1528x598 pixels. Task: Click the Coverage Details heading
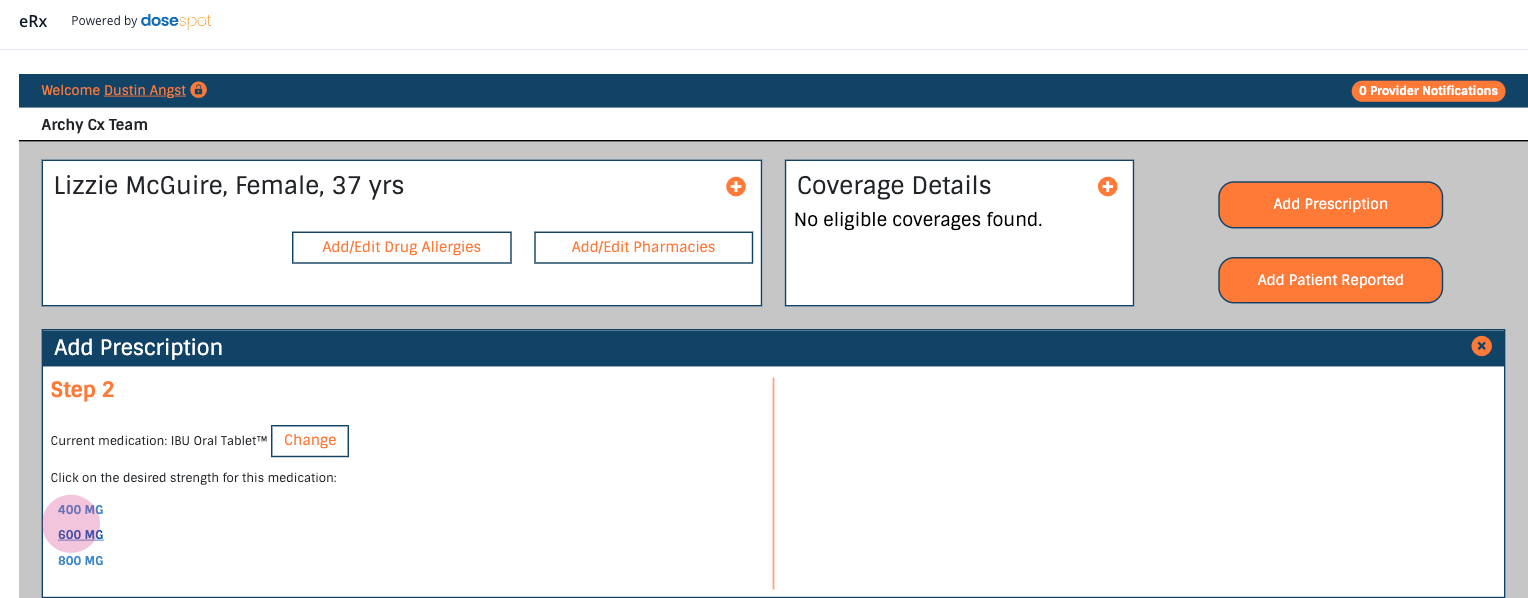point(894,186)
